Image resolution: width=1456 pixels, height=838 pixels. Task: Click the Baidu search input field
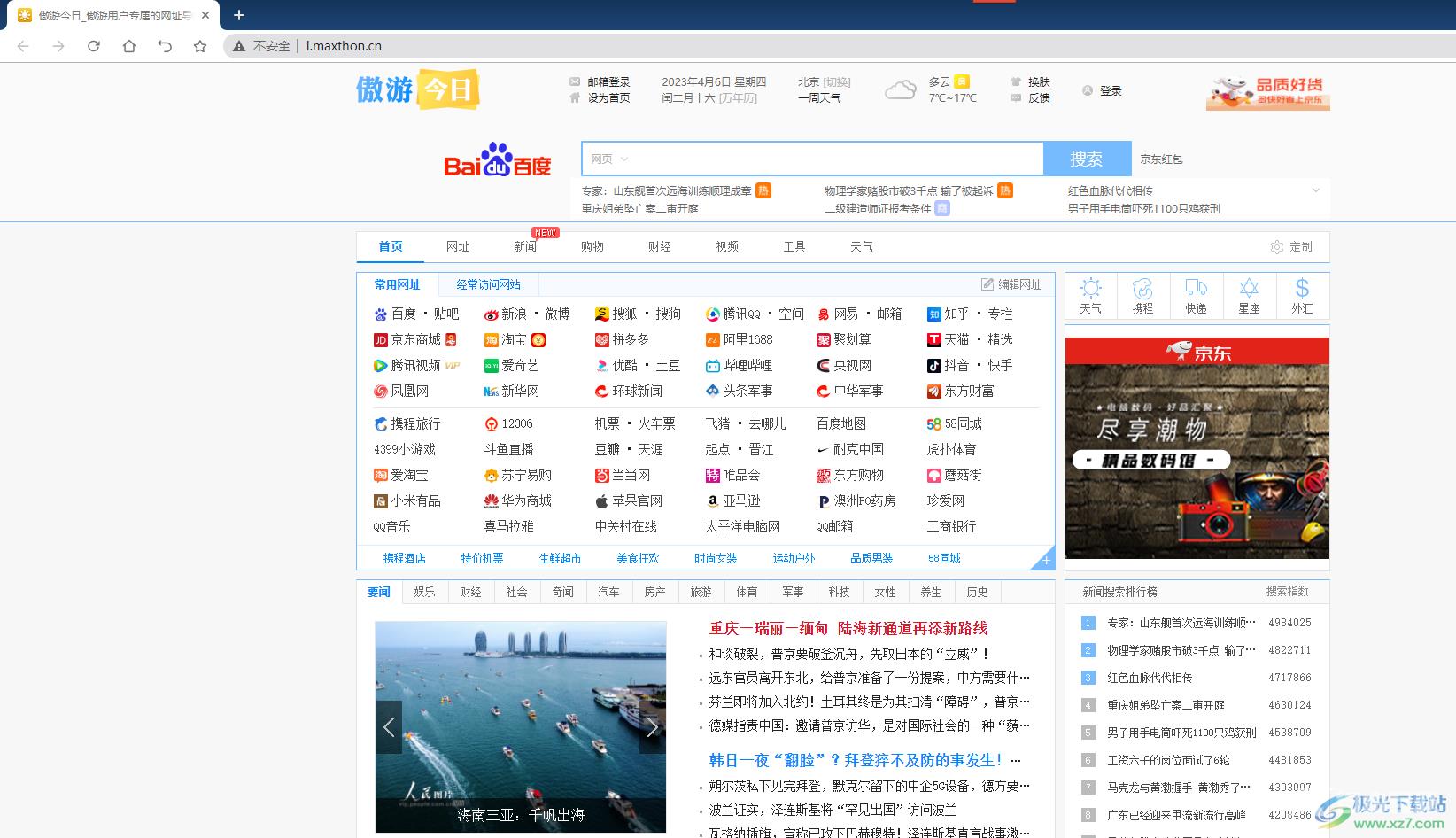812,159
